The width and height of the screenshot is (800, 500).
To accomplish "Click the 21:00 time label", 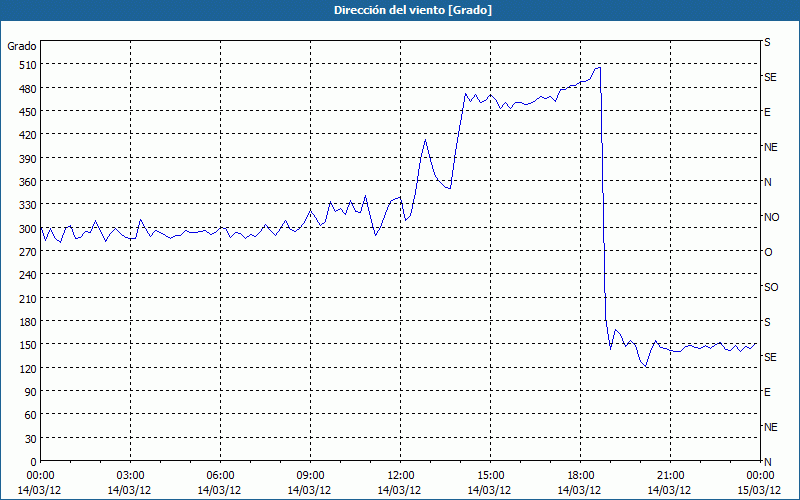I will click(x=670, y=476).
